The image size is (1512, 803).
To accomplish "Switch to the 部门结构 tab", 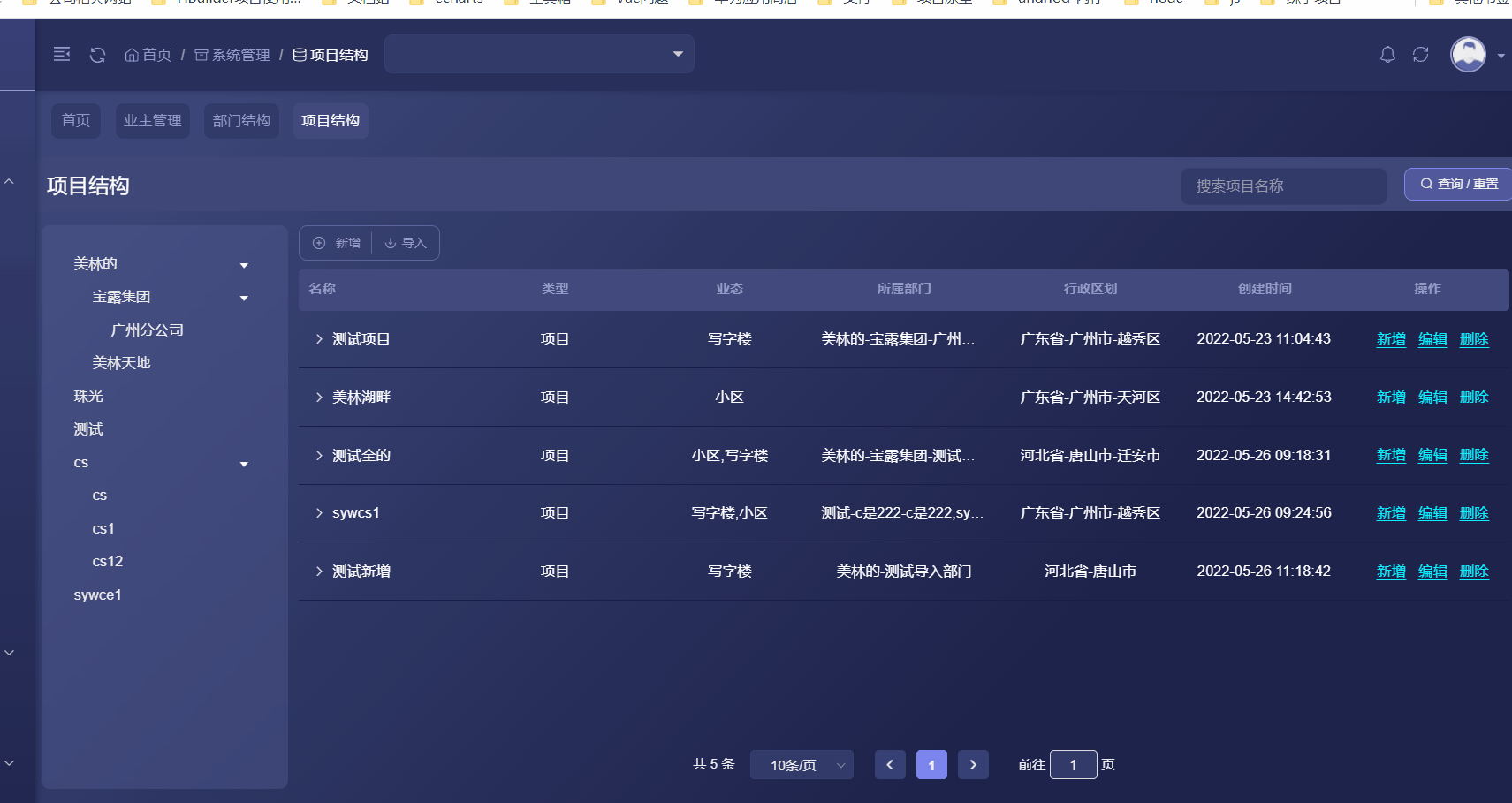I will tap(241, 120).
